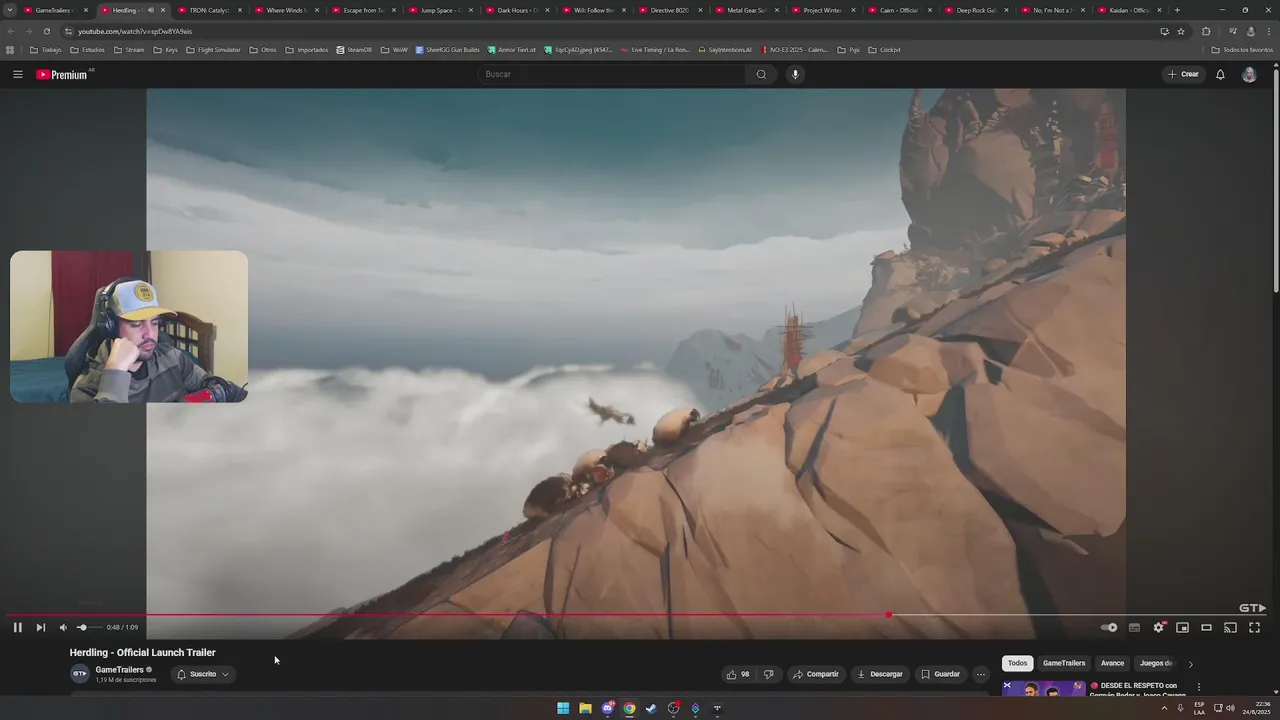Open the Armor Tier List bookmark
The height and width of the screenshot is (720, 1280).
(511, 50)
